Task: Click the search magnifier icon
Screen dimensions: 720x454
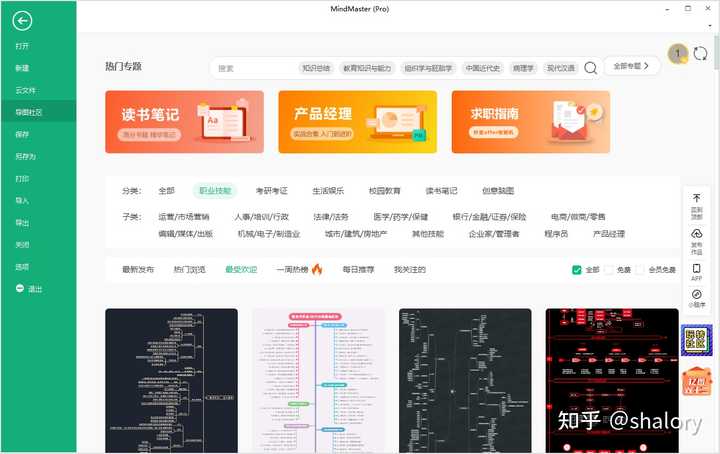Action: point(591,68)
